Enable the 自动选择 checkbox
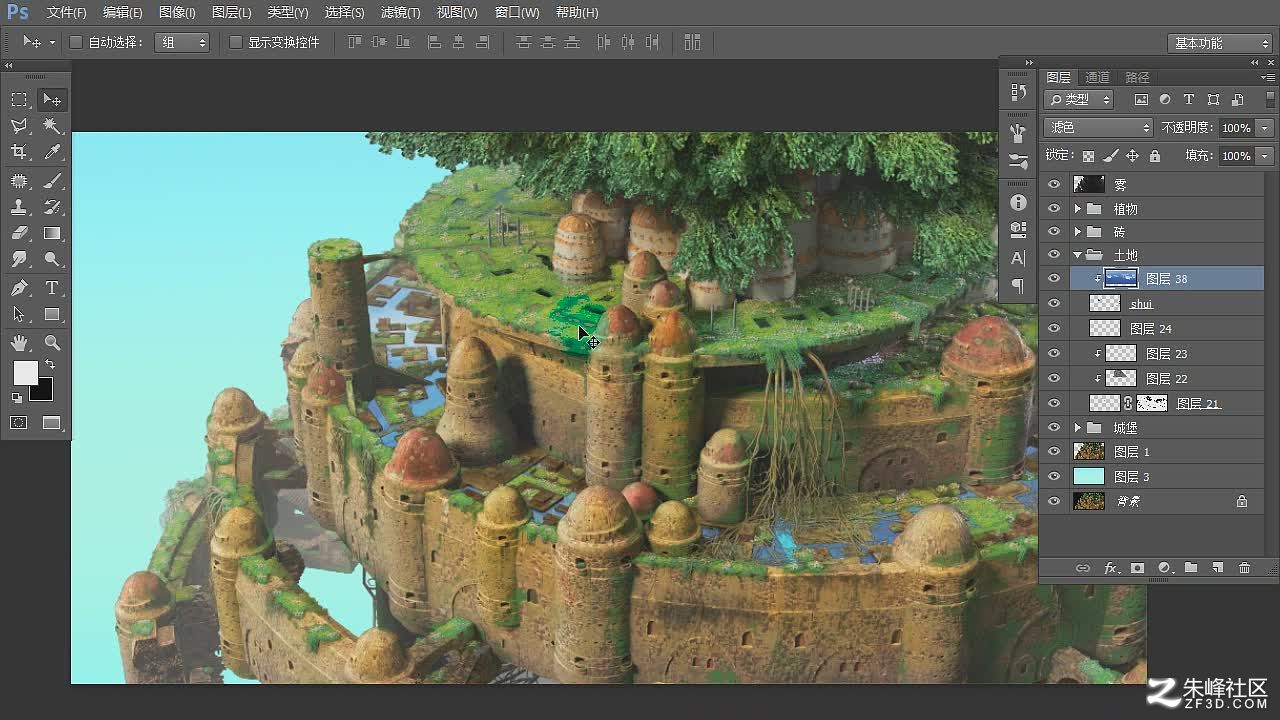Viewport: 1280px width, 720px height. click(76, 42)
